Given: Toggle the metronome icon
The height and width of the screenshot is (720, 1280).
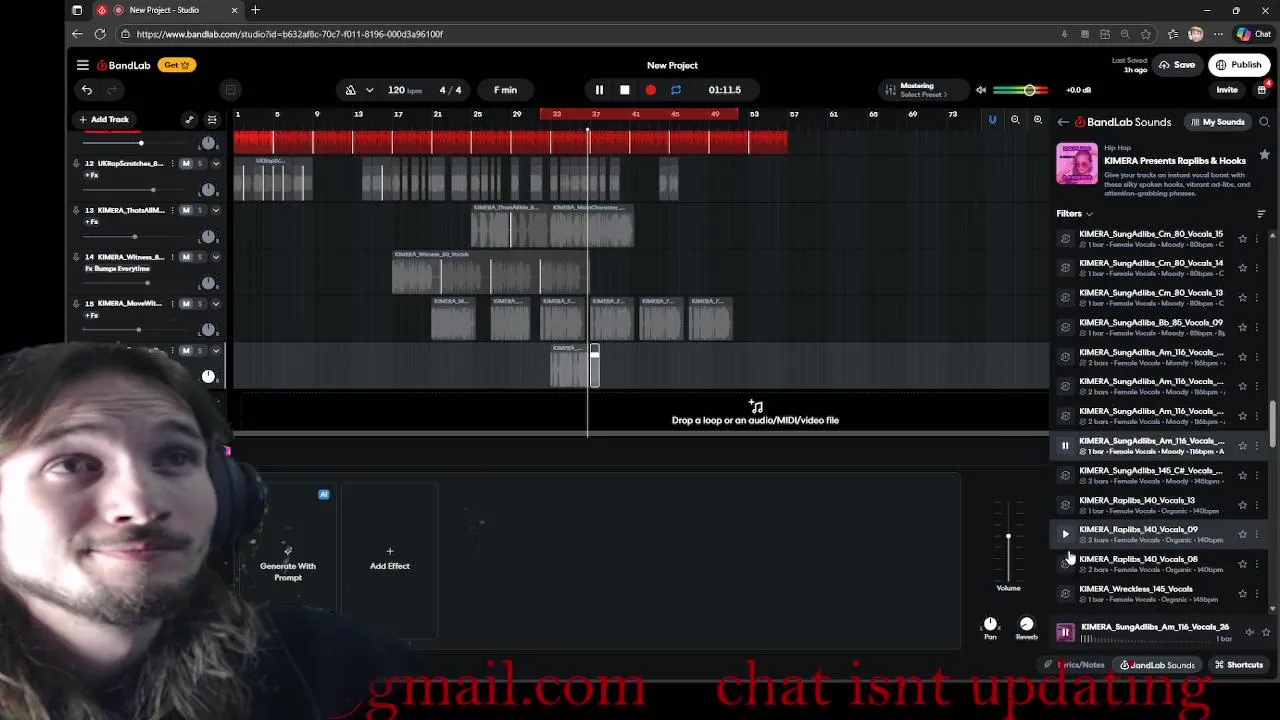Looking at the screenshot, I should click(351, 90).
